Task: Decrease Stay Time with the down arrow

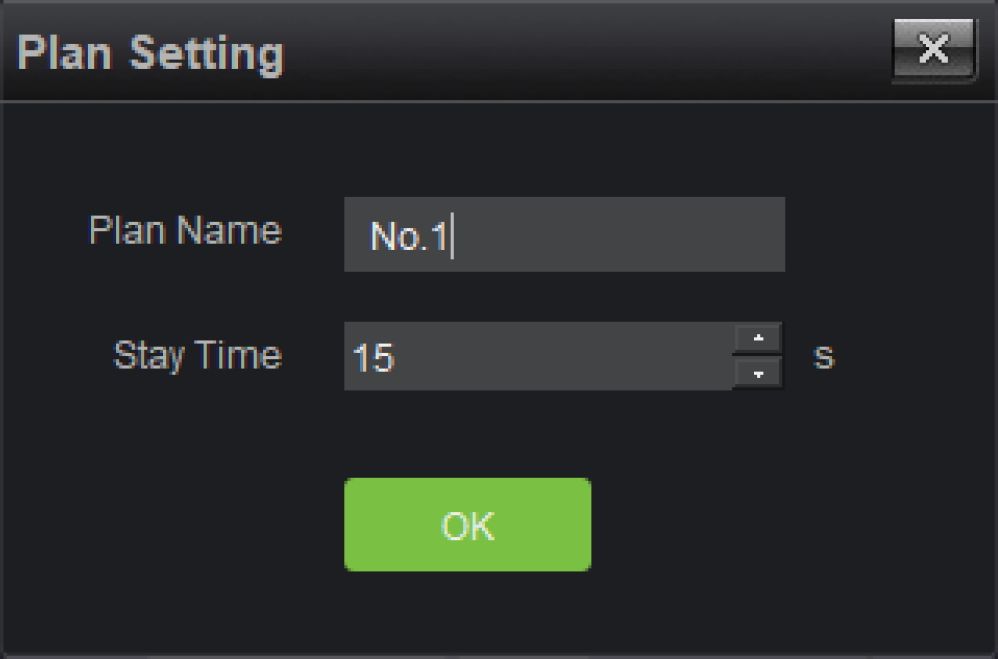Action: (x=758, y=373)
